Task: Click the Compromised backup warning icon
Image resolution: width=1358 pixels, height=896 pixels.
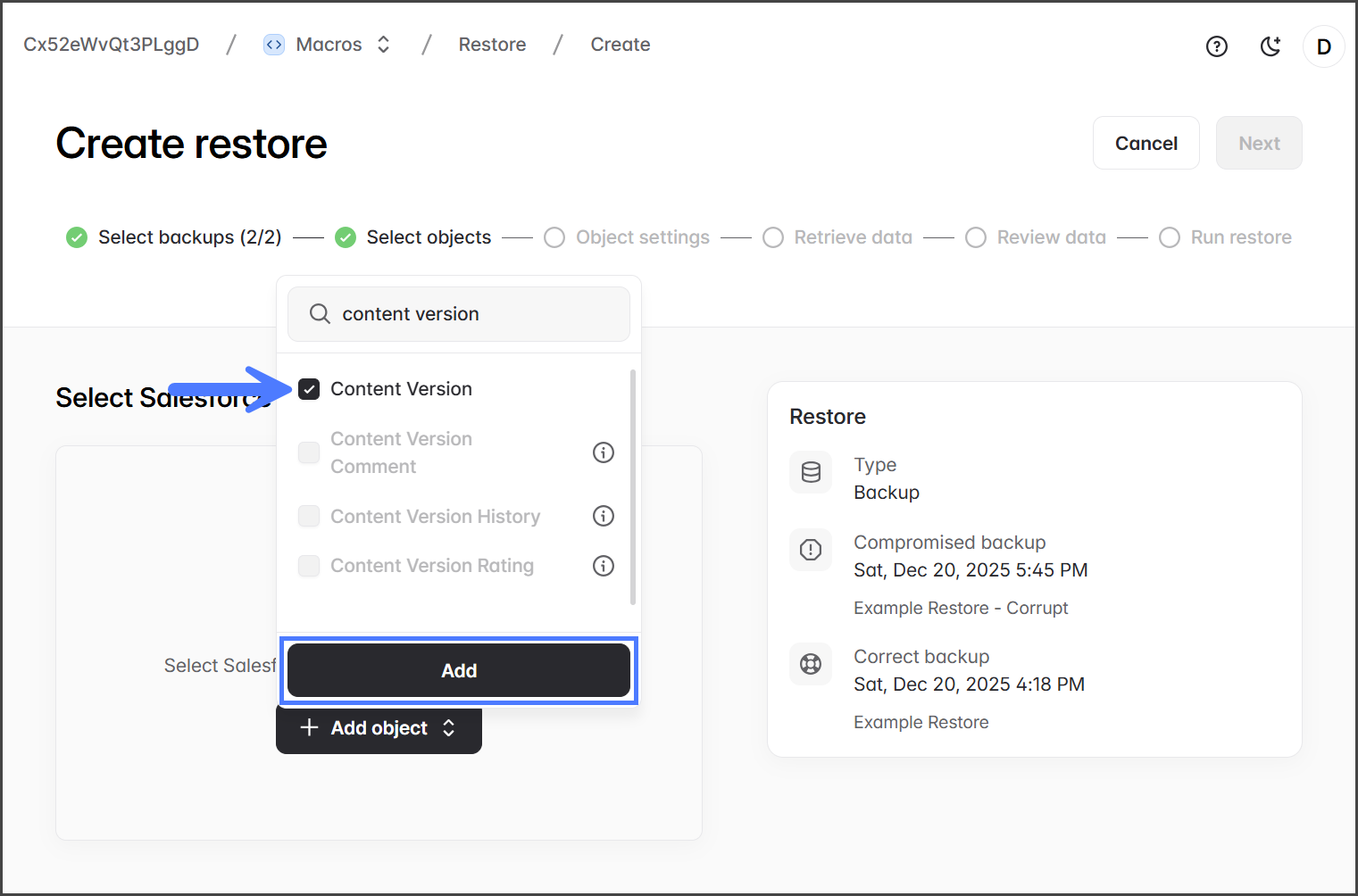Action: point(811,550)
